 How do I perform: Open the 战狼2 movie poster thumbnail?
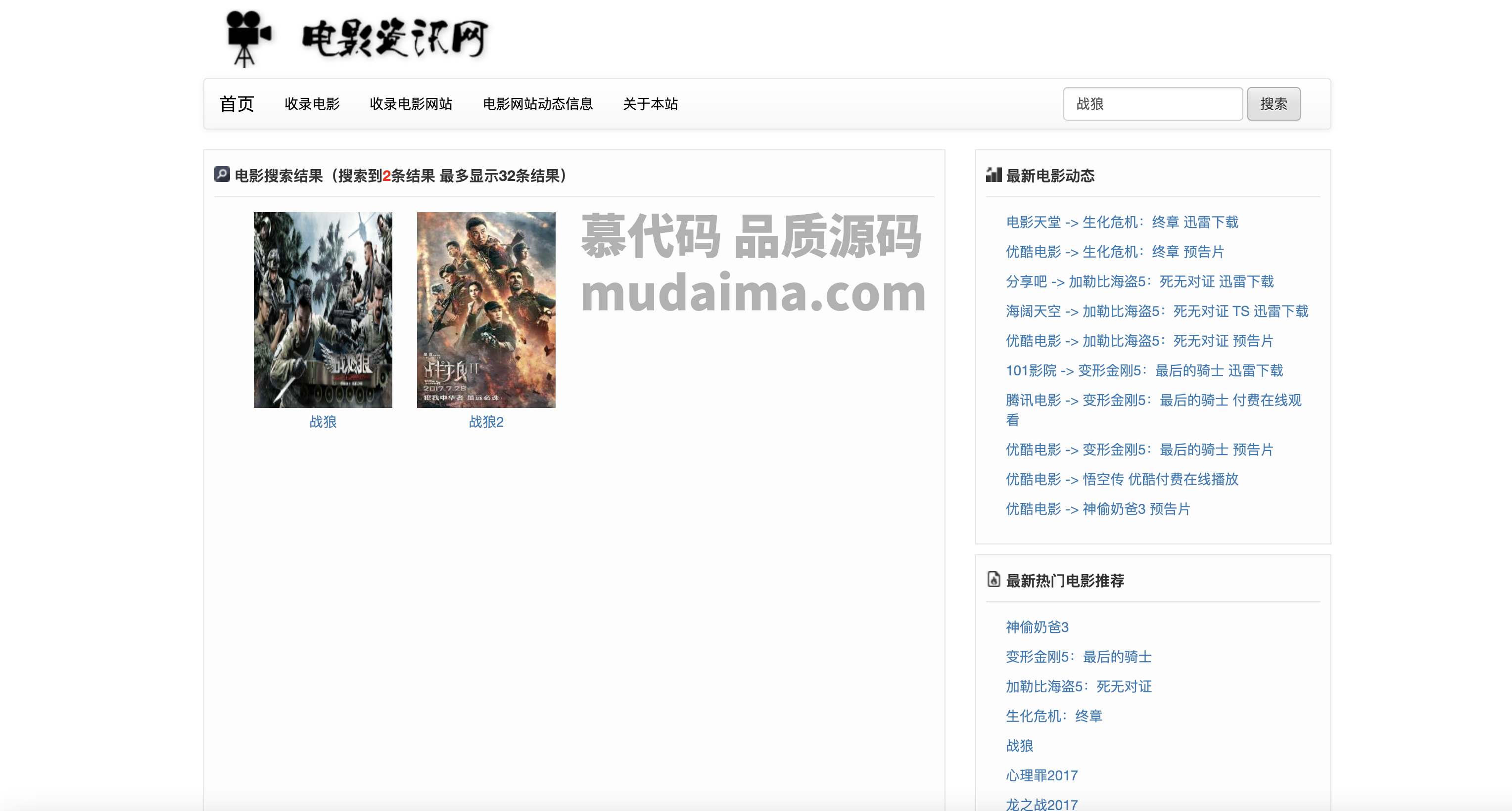[486, 310]
